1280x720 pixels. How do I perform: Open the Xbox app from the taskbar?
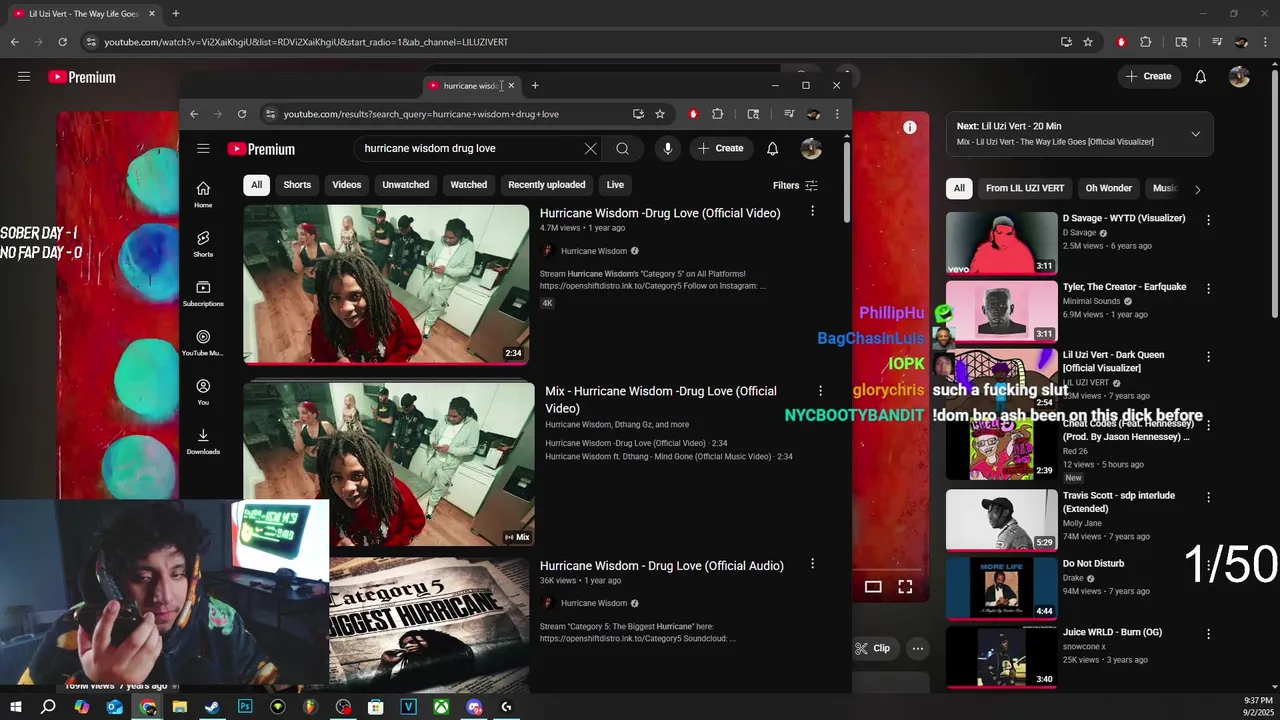[x=441, y=707]
